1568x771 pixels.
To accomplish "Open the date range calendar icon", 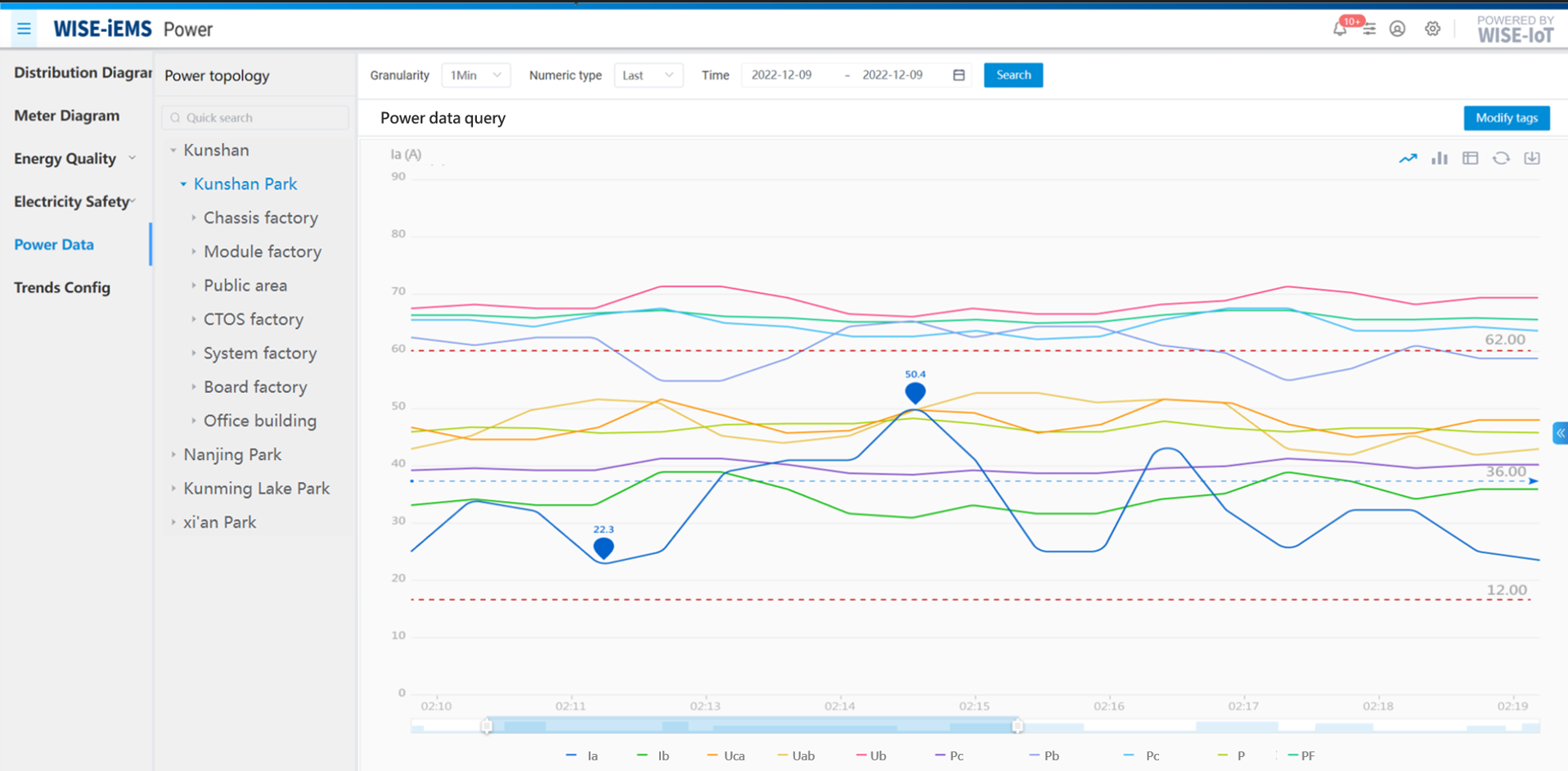I will click(x=959, y=75).
